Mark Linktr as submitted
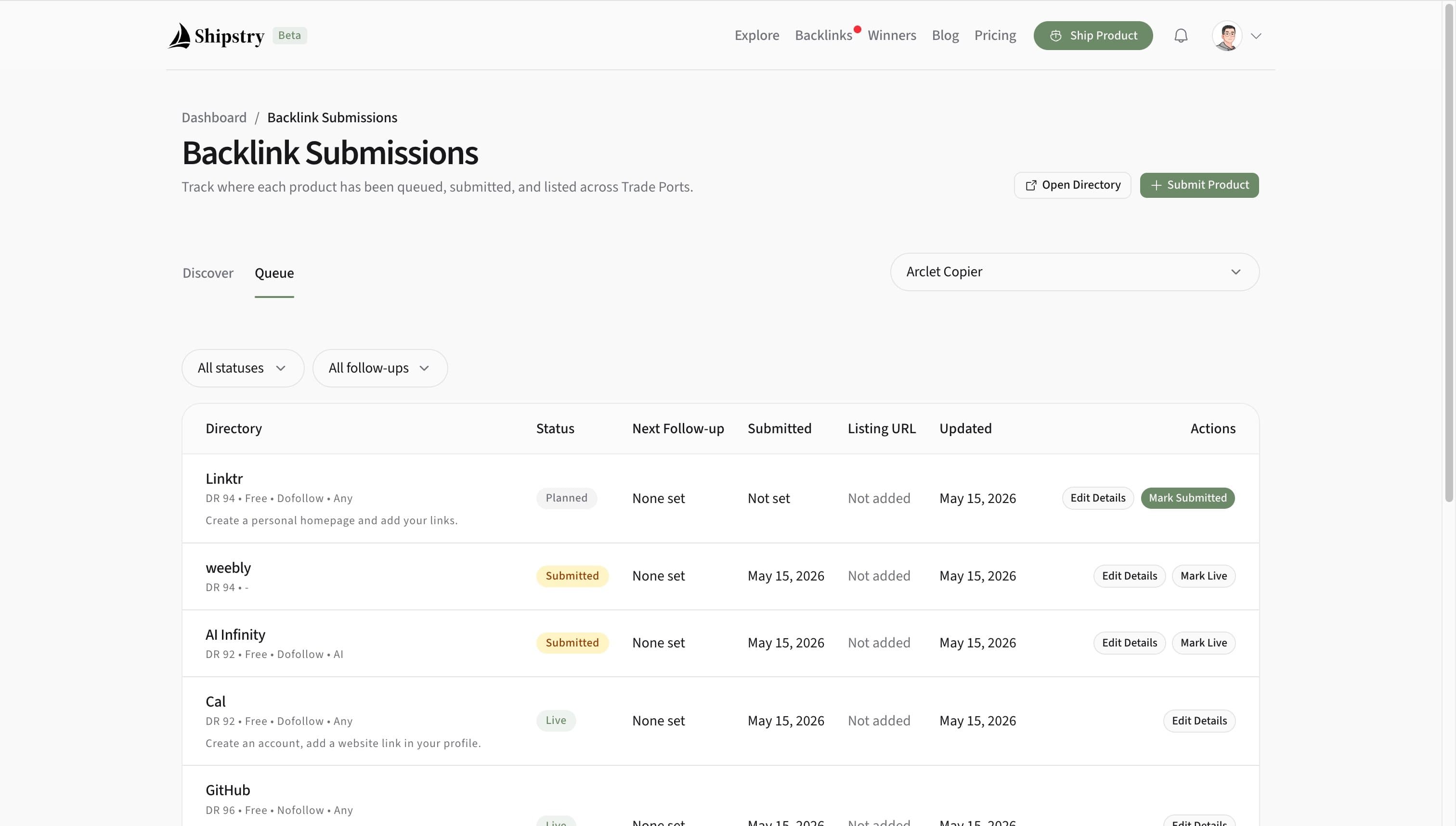The width and height of the screenshot is (1456, 826). coord(1187,498)
